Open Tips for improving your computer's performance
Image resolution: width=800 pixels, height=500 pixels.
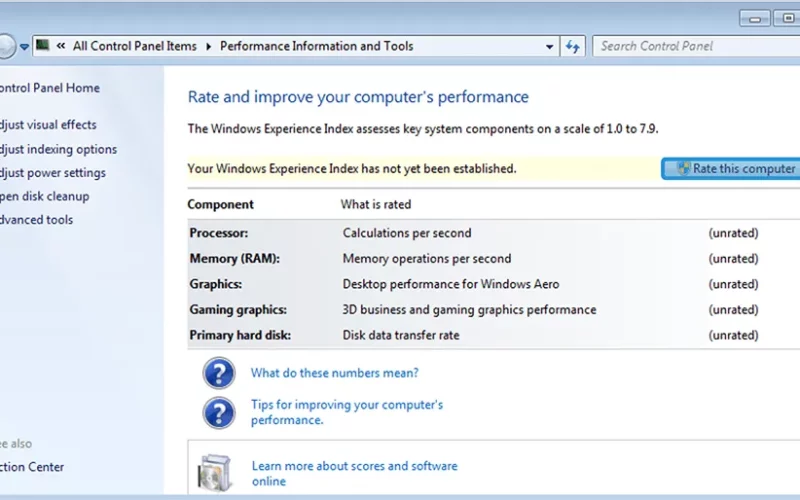347,412
